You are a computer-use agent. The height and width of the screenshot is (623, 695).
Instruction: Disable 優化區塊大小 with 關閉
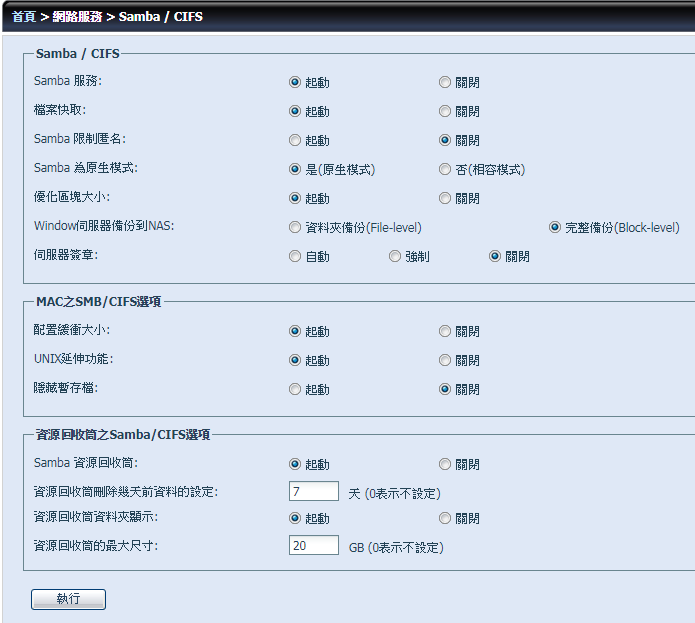coord(445,198)
